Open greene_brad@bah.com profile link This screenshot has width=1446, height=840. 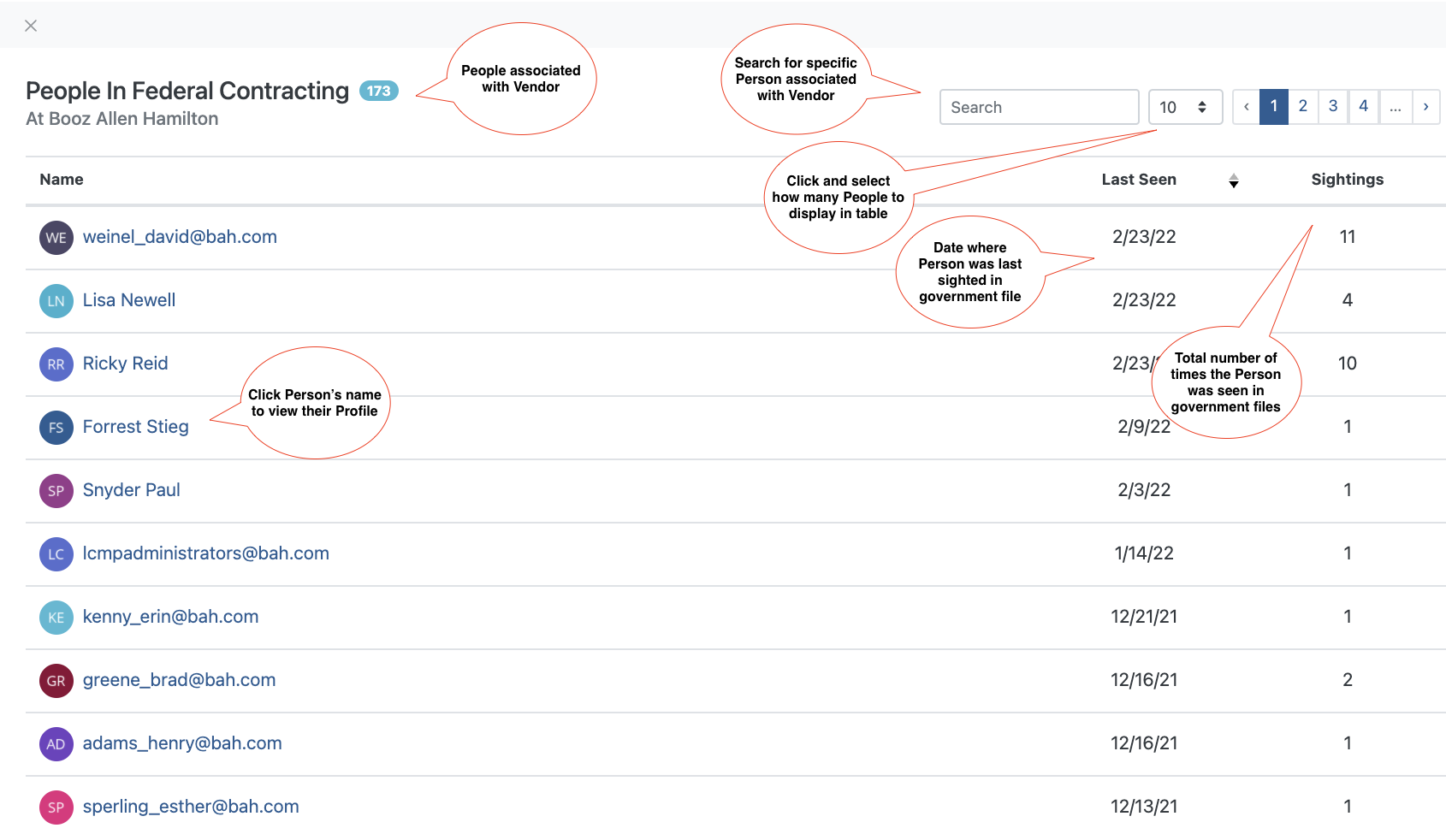pos(179,680)
